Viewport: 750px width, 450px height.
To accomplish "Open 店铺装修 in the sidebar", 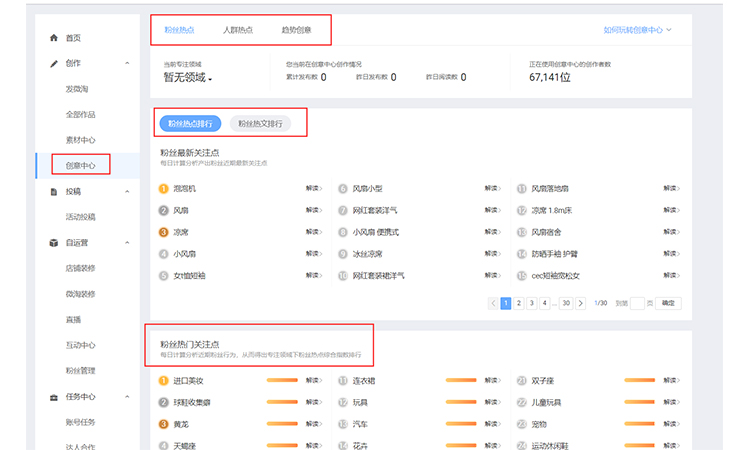I will click(x=80, y=268).
